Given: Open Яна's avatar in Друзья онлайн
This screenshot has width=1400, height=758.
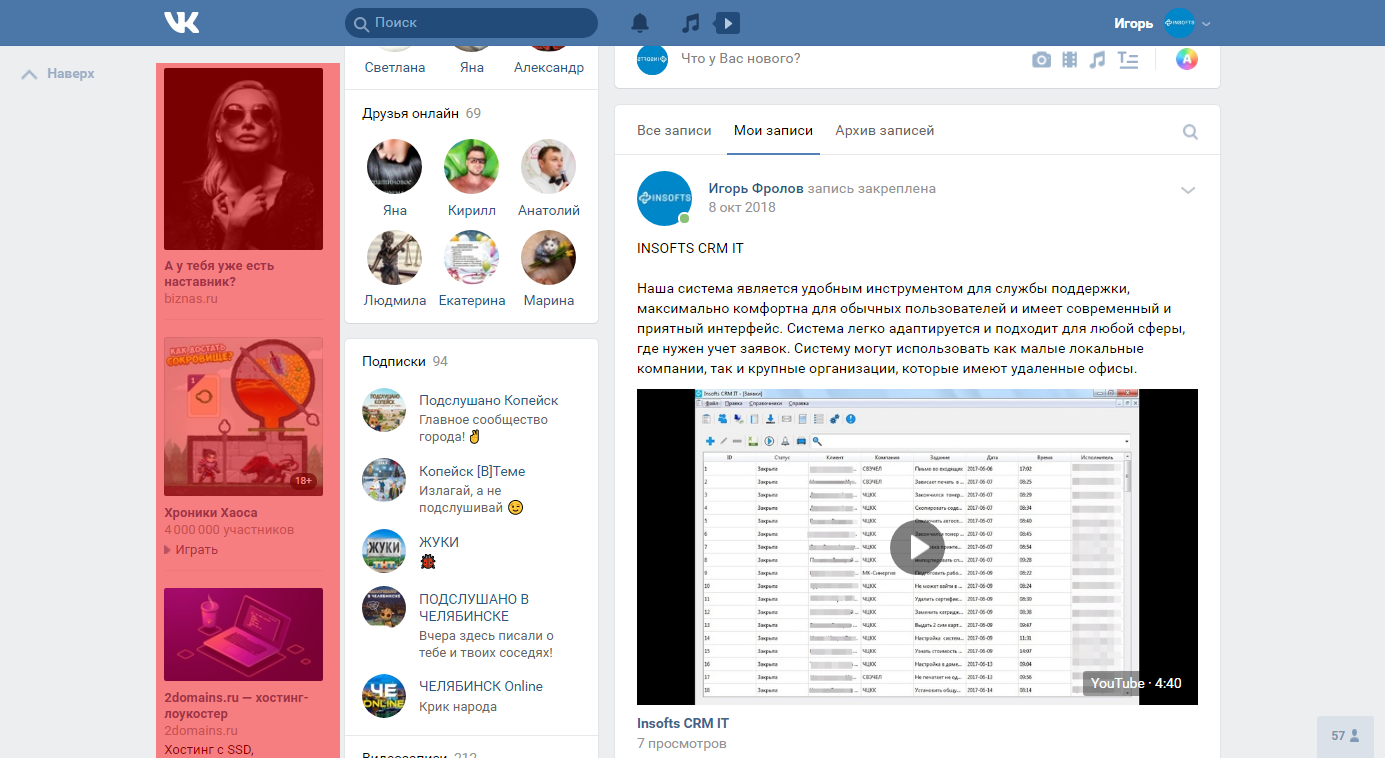Looking at the screenshot, I should 394,166.
